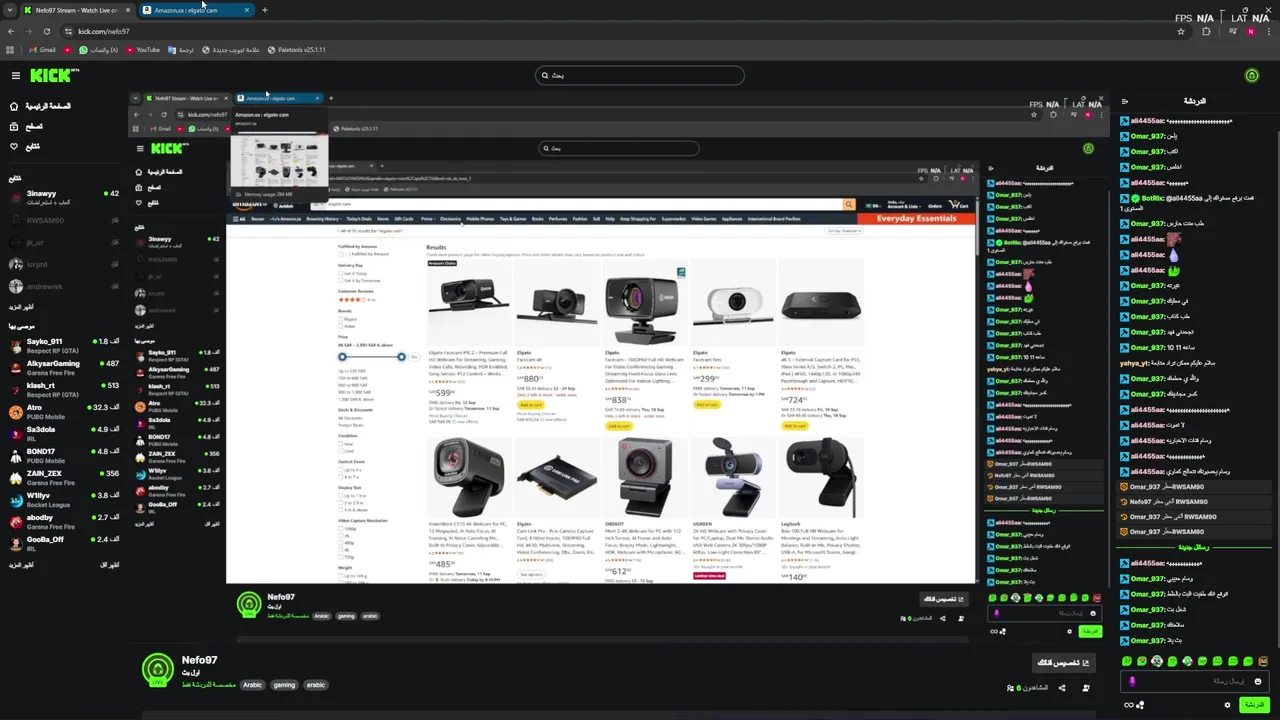1280x720 pixels.
Task: Open the tab search dropdown arrow
Action: pos(10,10)
